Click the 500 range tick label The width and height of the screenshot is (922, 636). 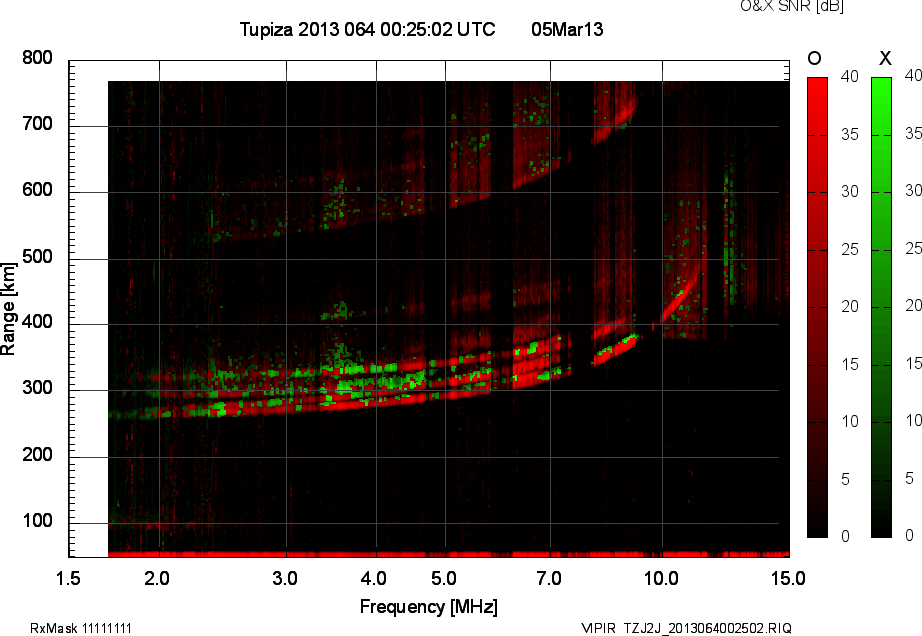(x=37, y=257)
